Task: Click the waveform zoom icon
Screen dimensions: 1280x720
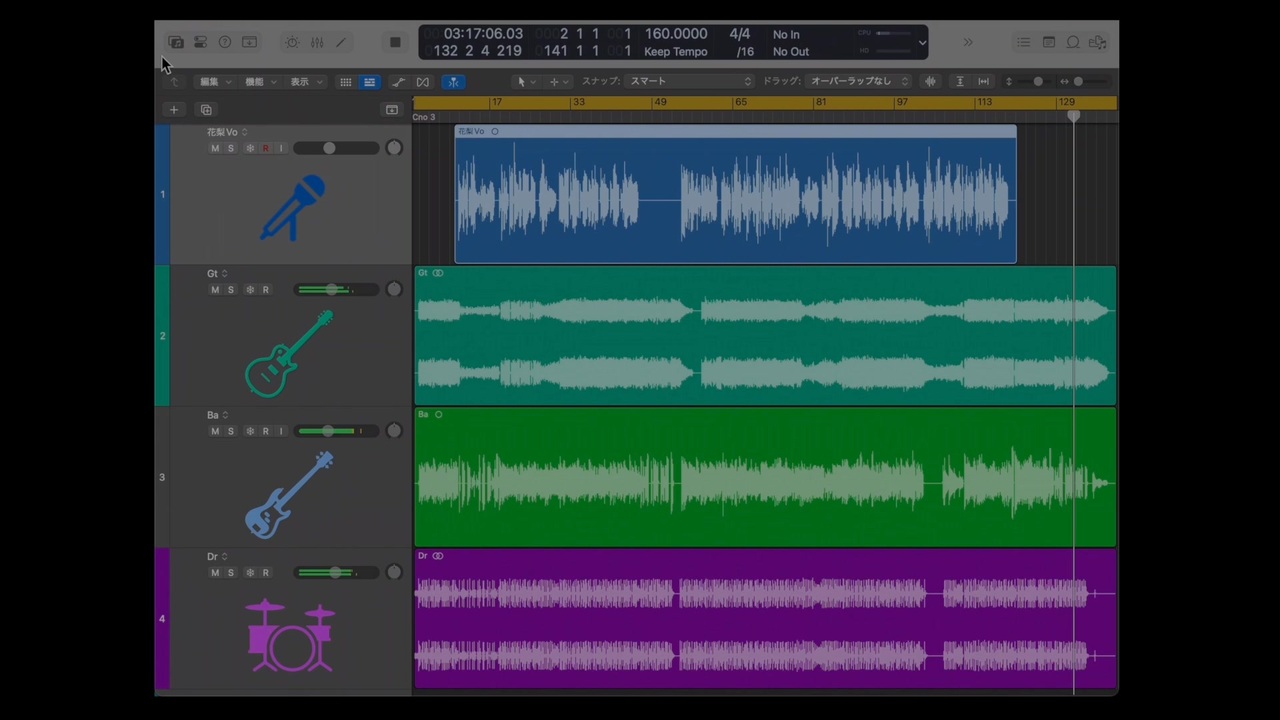Action: [930, 81]
